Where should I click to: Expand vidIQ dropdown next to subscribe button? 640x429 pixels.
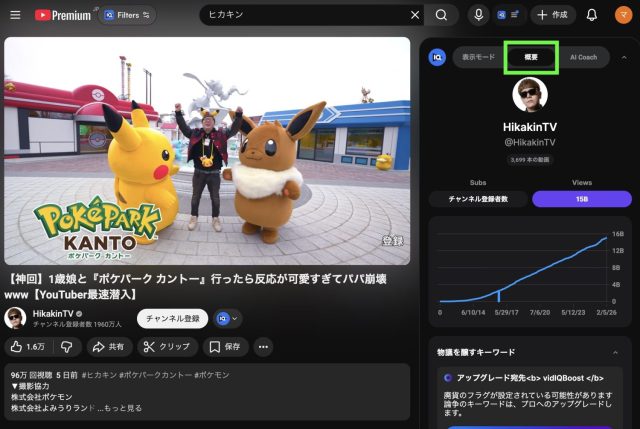228,319
